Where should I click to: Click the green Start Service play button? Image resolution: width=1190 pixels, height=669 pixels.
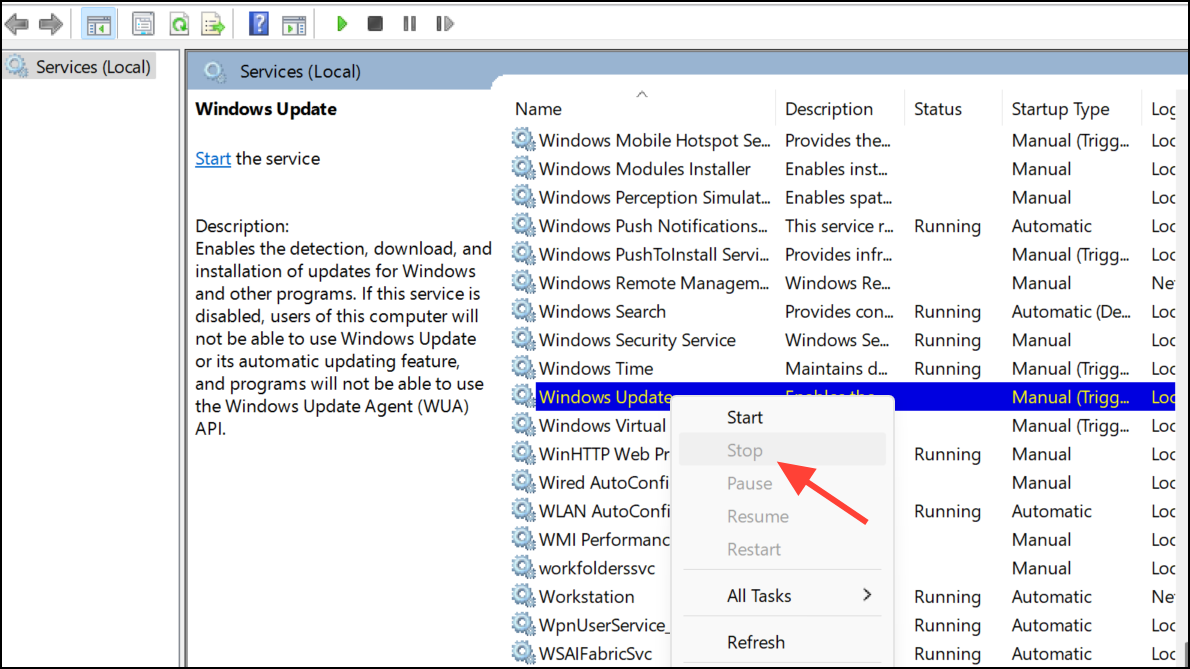[342, 24]
